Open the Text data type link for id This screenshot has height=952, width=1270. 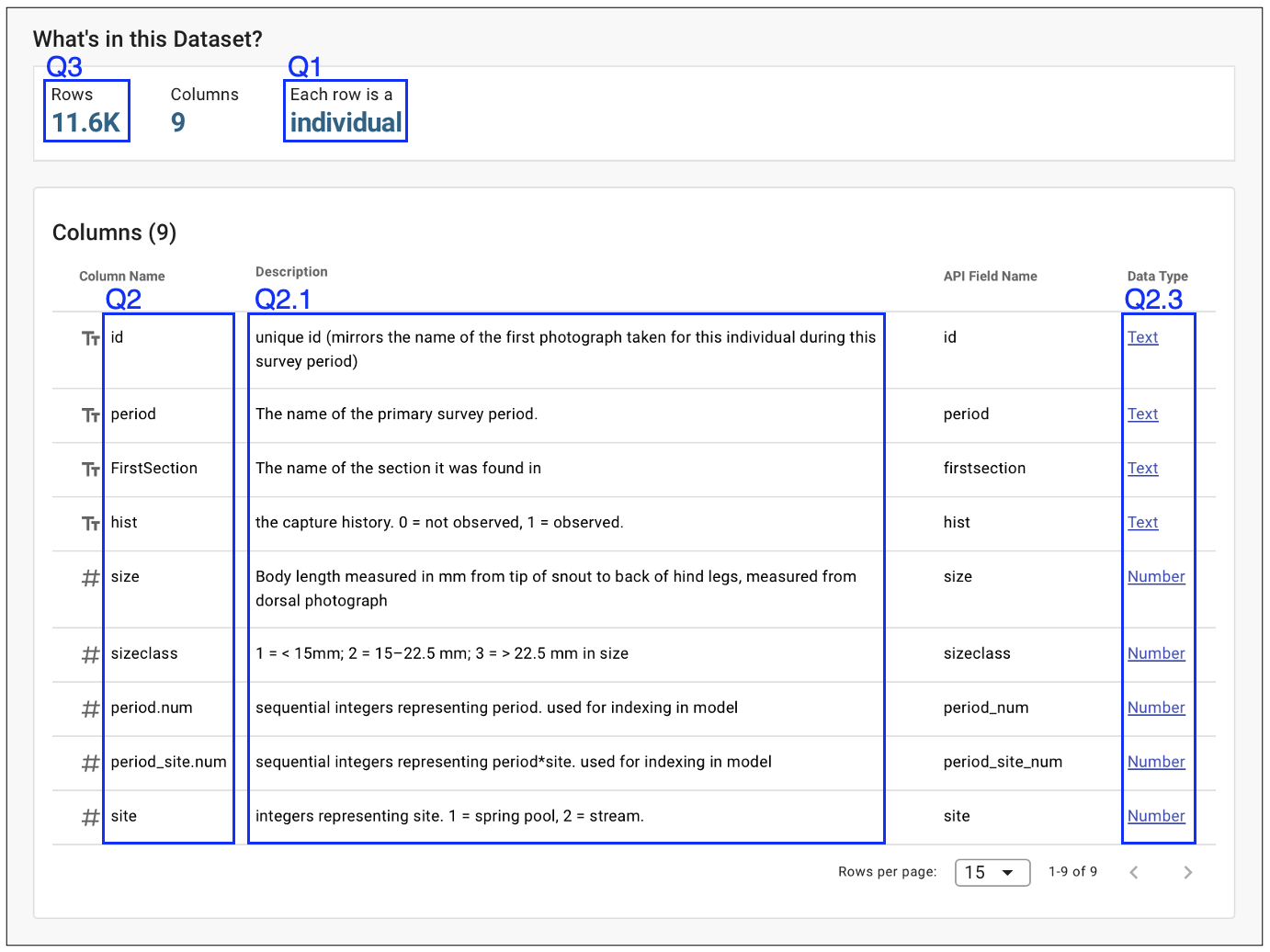point(1142,337)
